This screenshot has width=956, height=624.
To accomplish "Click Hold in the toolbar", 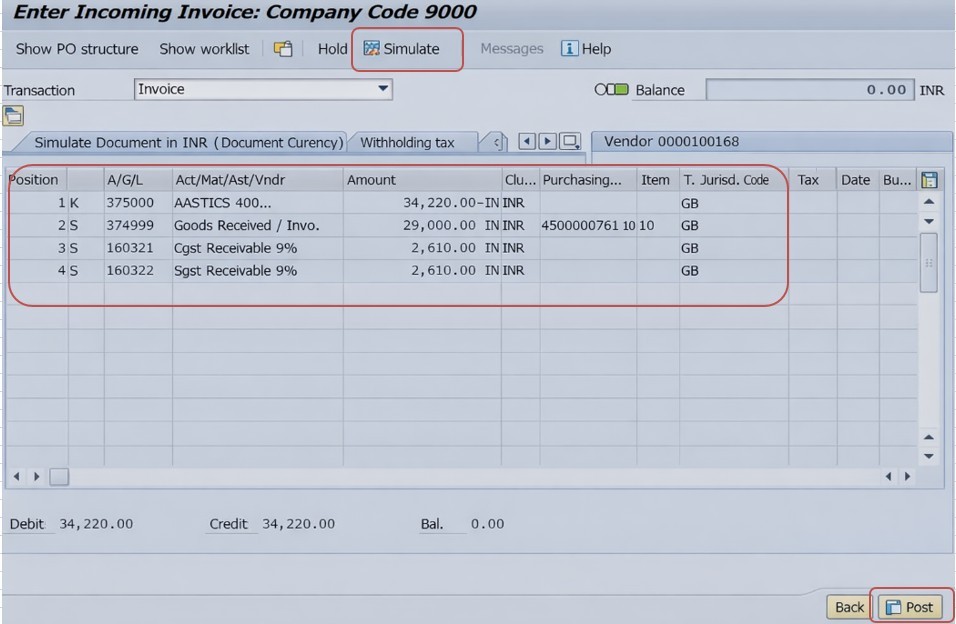I will click(x=332, y=49).
